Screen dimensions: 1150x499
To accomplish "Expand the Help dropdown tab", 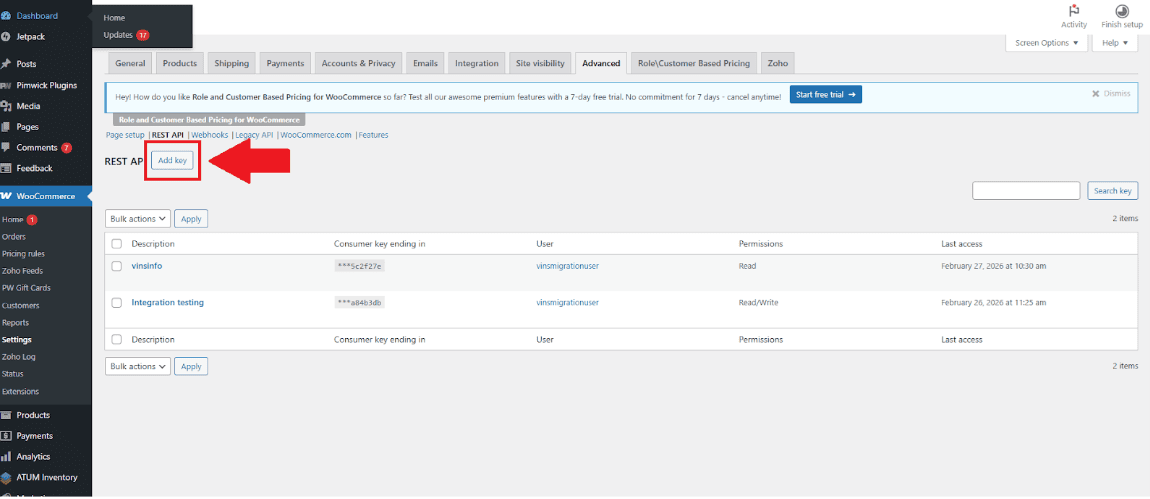I will point(1115,43).
